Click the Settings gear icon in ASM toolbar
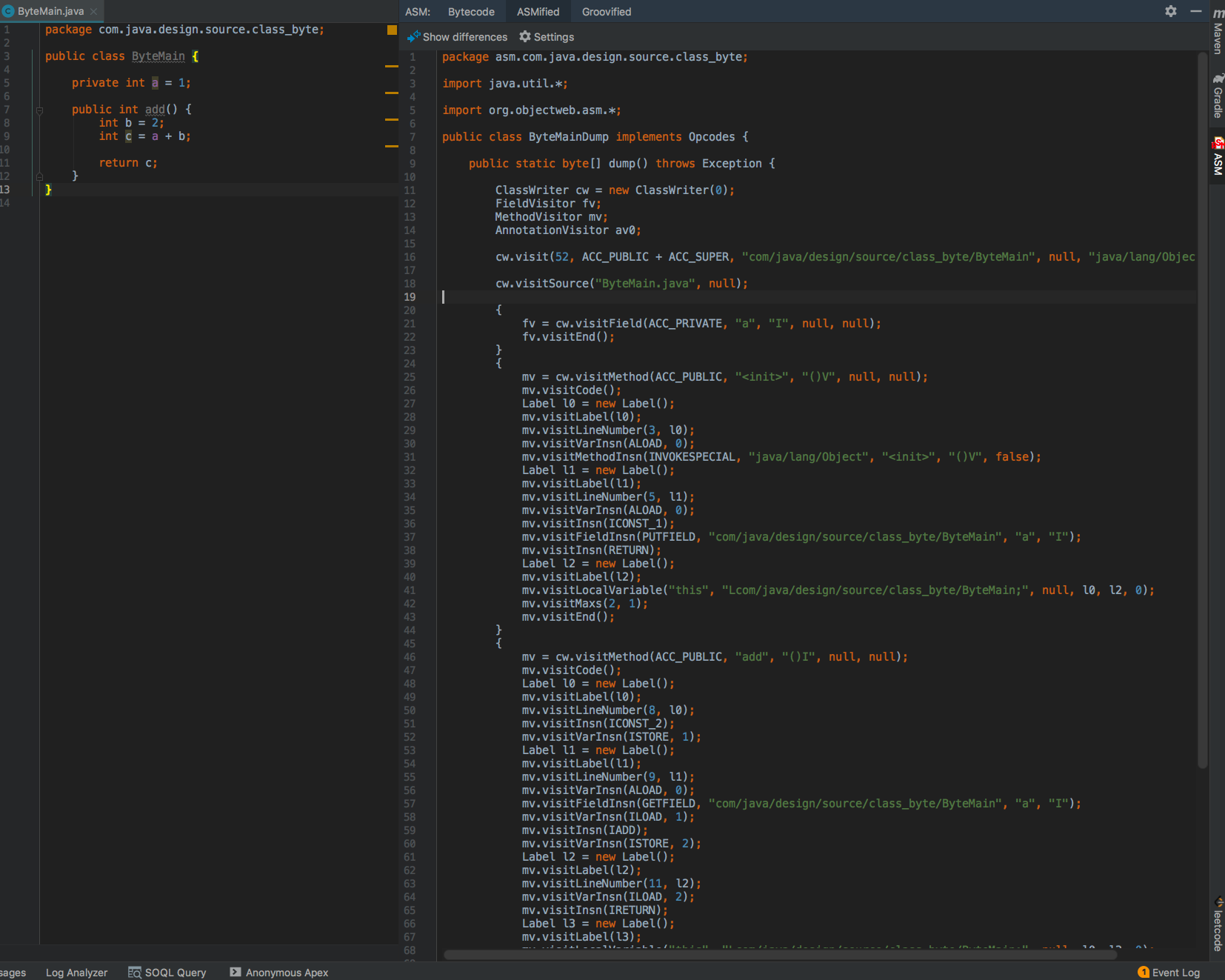The height and width of the screenshot is (980, 1225). (x=525, y=36)
